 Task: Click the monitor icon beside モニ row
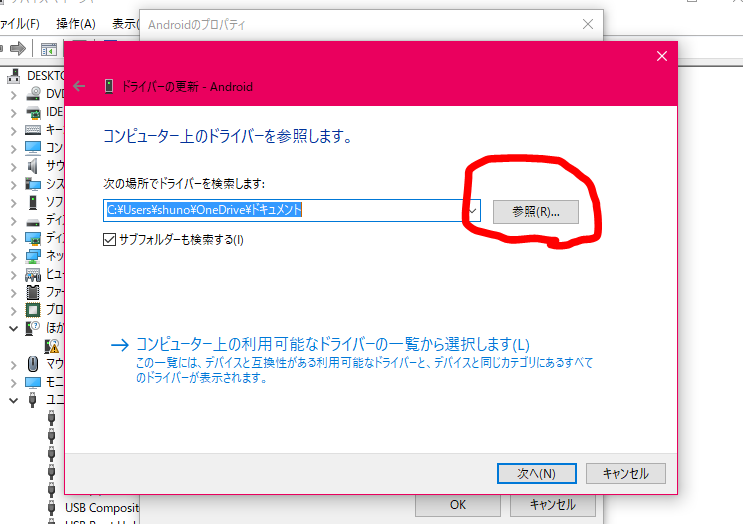tap(33, 382)
